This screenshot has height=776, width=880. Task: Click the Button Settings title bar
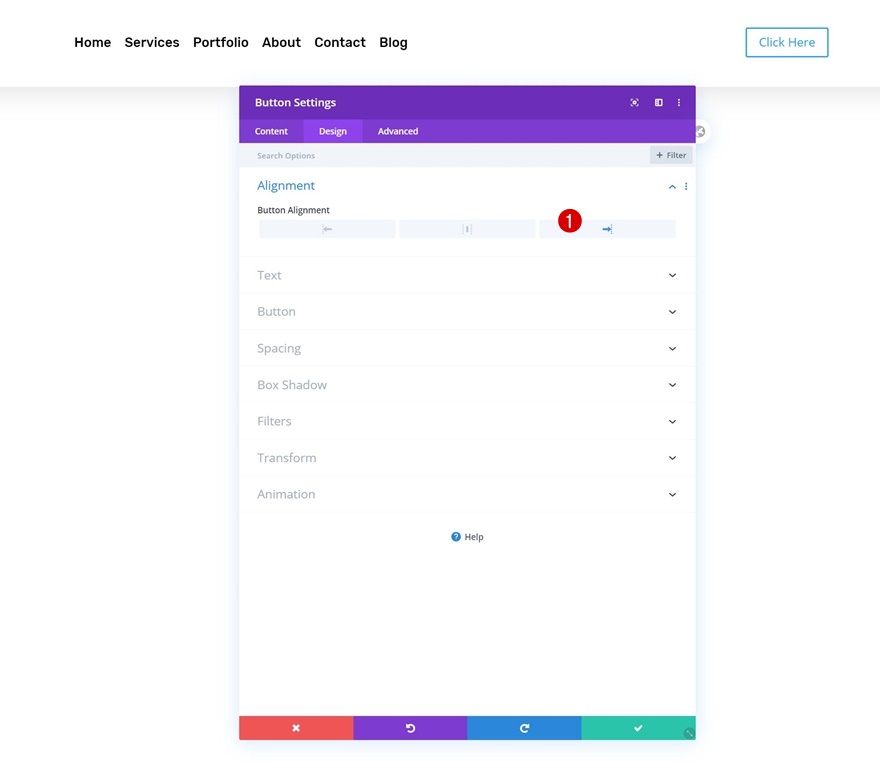tap(467, 103)
